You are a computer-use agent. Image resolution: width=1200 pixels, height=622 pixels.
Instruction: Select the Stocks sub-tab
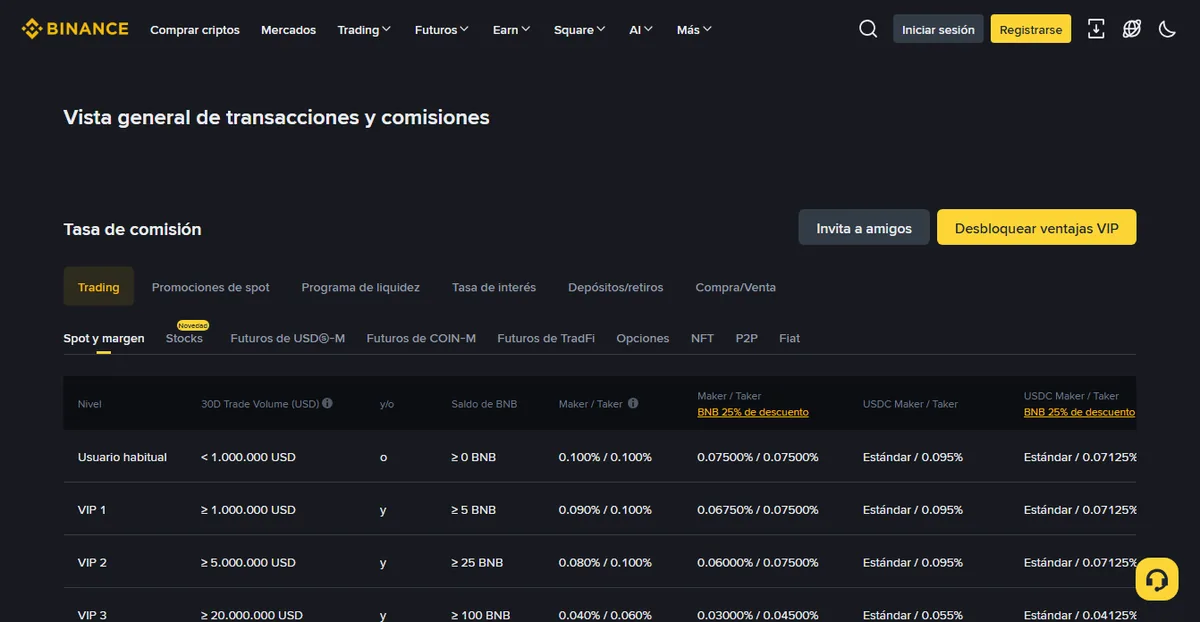pyautogui.click(x=184, y=338)
